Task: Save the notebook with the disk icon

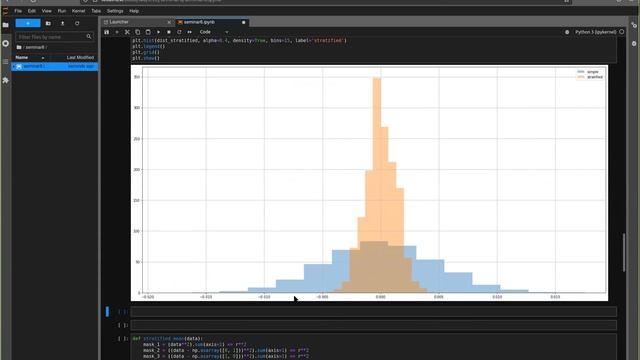Action: (x=107, y=32)
